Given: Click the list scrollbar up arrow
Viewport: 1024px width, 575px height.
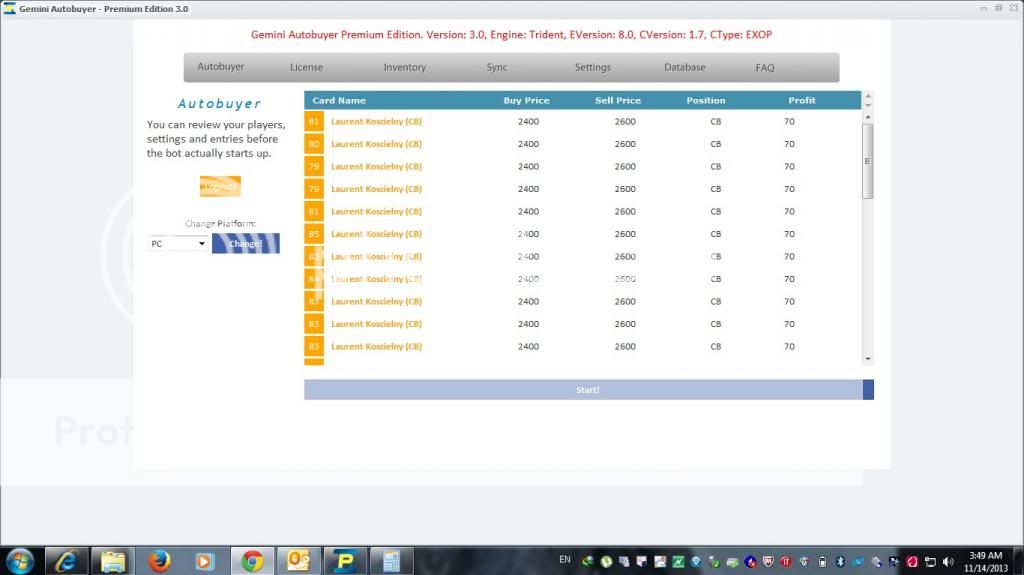Looking at the screenshot, I should coord(868,97).
